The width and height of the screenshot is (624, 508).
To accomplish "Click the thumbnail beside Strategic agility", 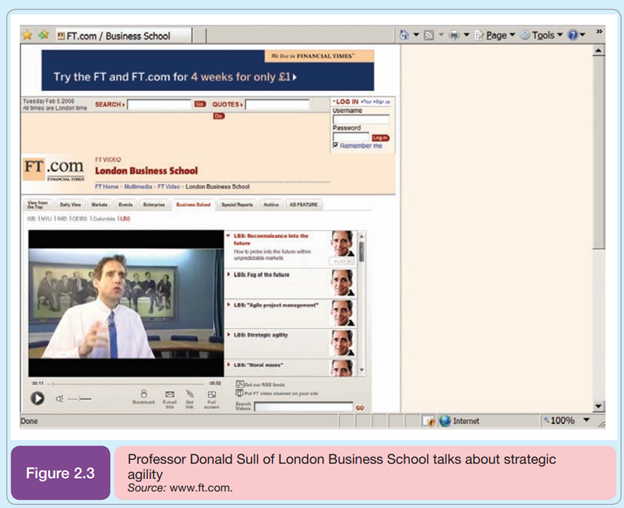I will [342, 343].
